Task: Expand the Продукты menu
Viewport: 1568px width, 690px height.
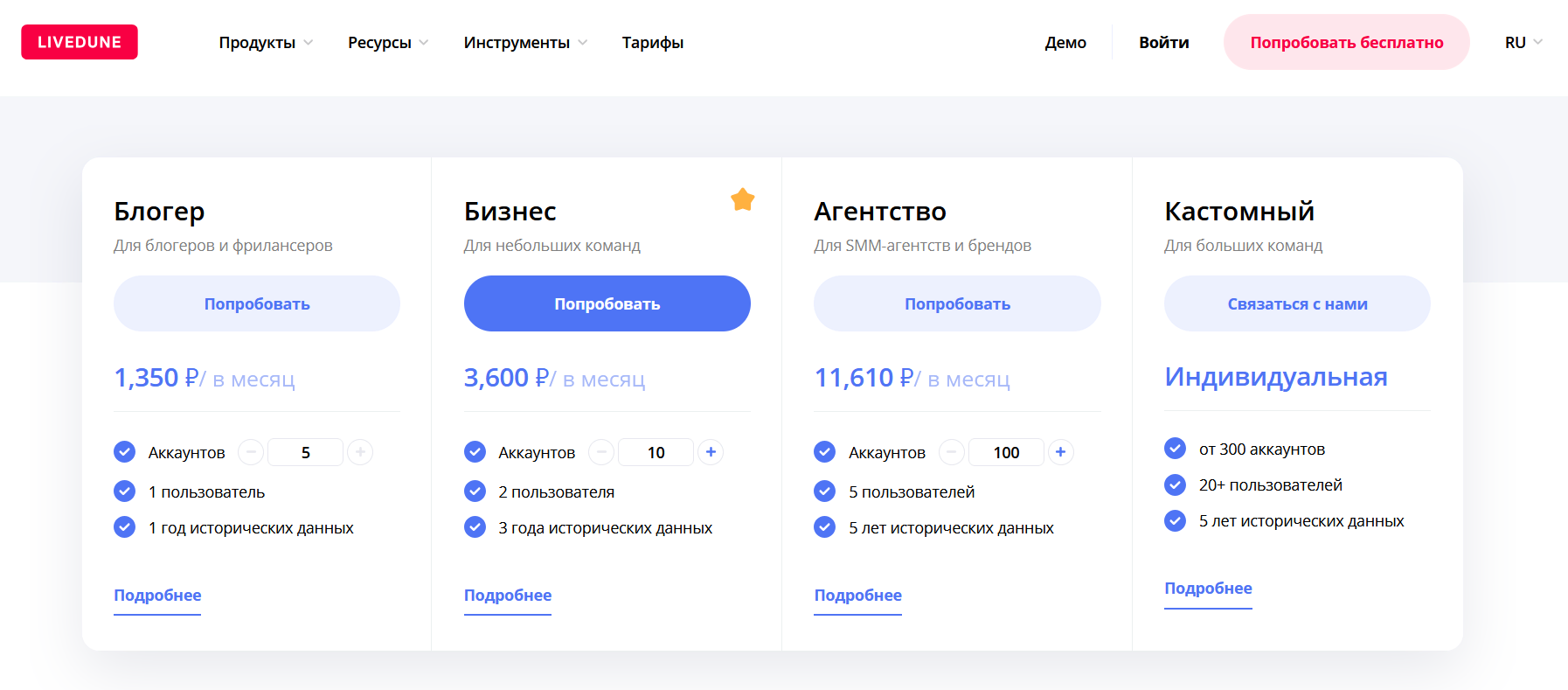Action: tap(266, 43)
